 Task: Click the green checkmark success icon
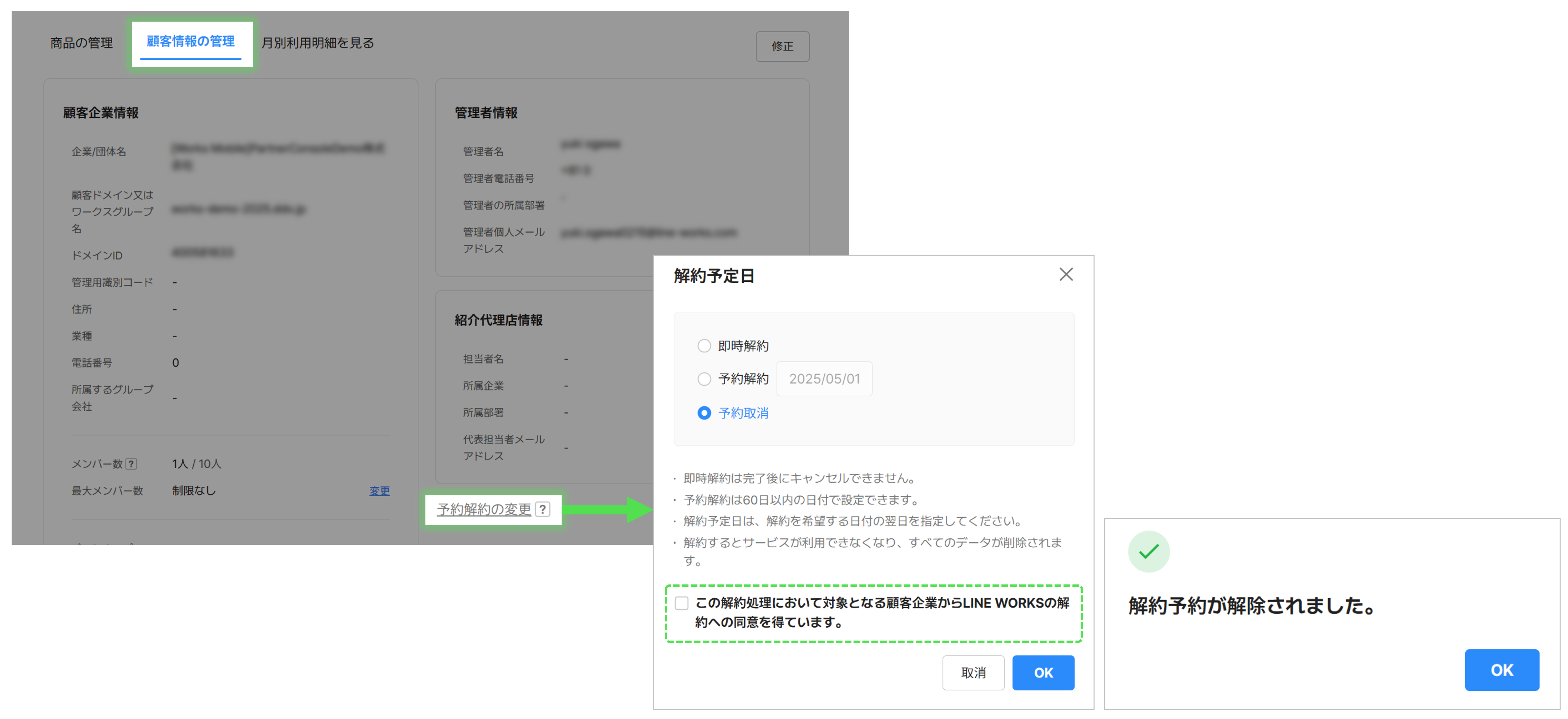click(1148, 551)
